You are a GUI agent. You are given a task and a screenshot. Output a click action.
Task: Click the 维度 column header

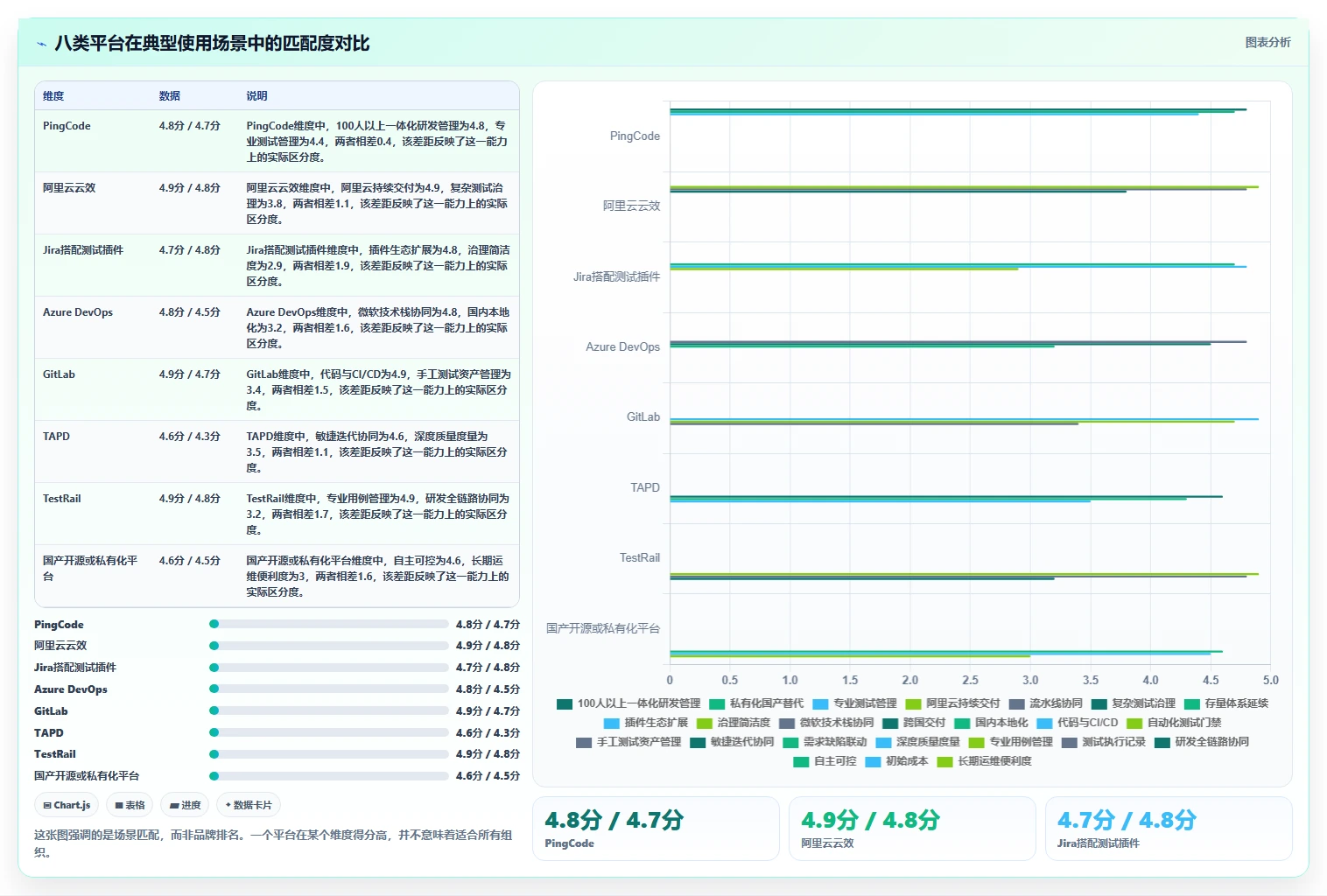tap(53, 96)
